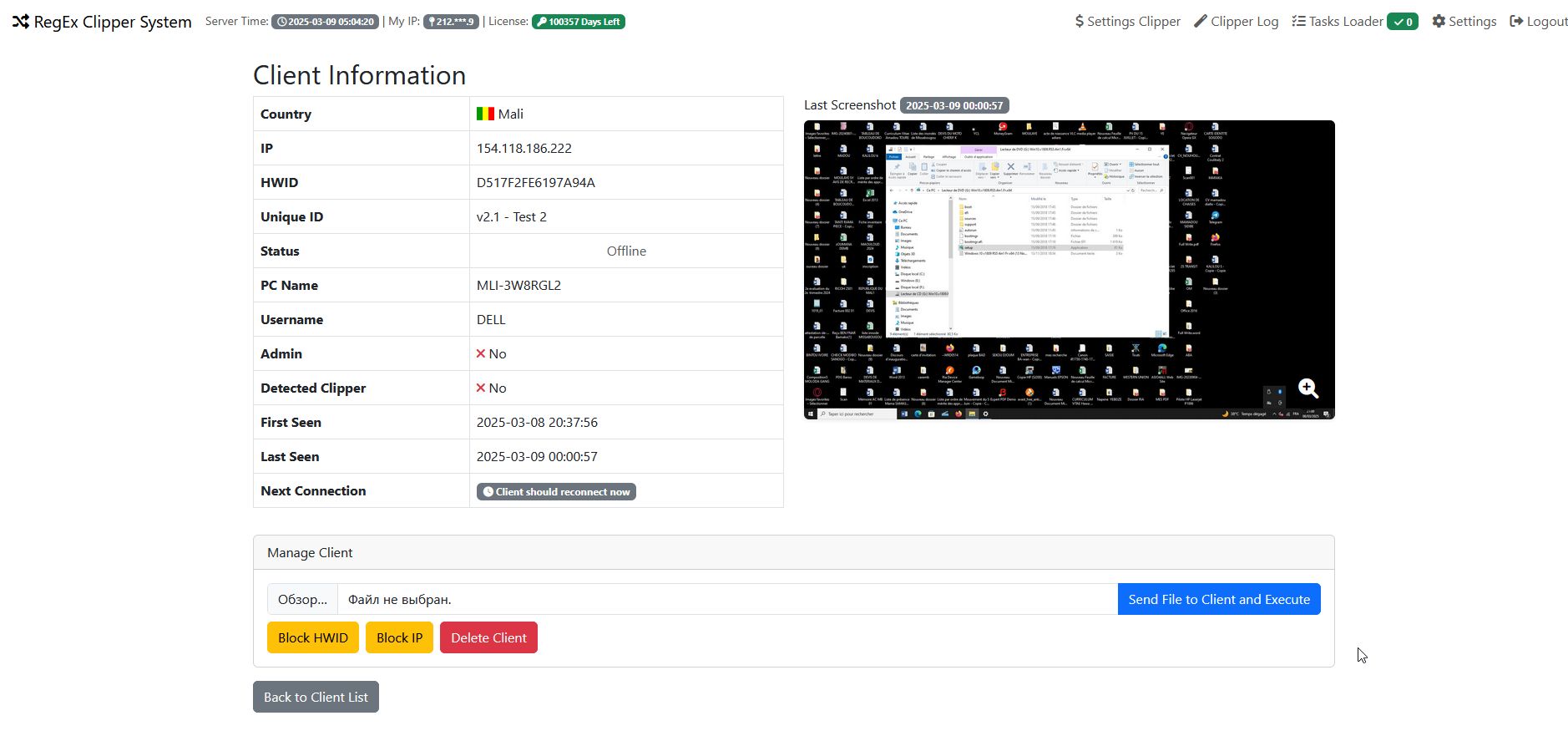Image resolution: width=1568 pixels, height=736 pixels.
Task: Click the red X icon in the Admin row
Action: tap(481, 353)
